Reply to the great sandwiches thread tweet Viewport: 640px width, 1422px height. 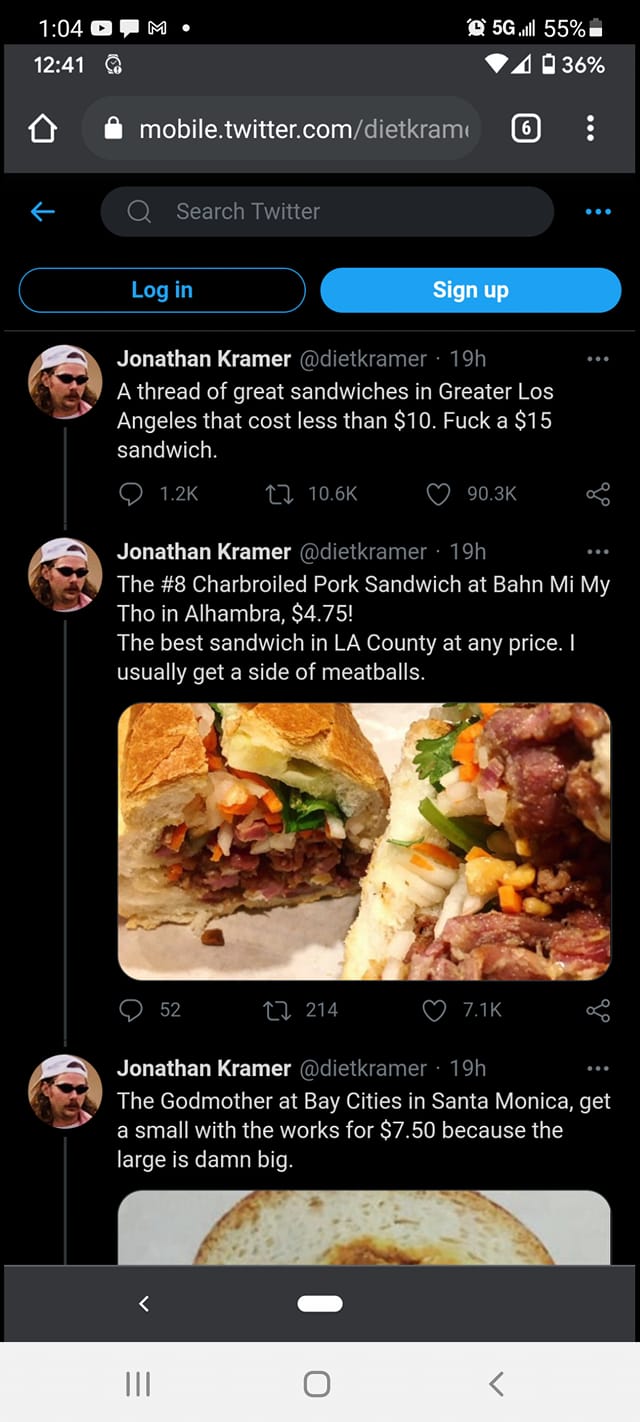pyautogui.click(x=132, y=494)
